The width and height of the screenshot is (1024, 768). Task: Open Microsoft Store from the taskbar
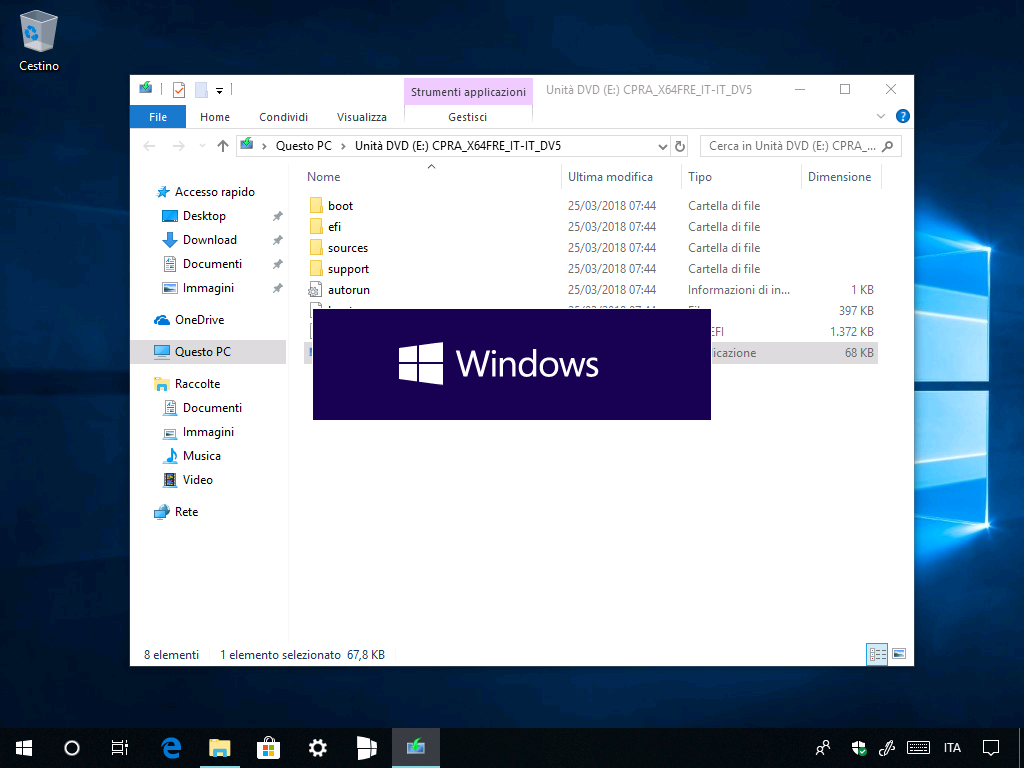coord(268,748)
